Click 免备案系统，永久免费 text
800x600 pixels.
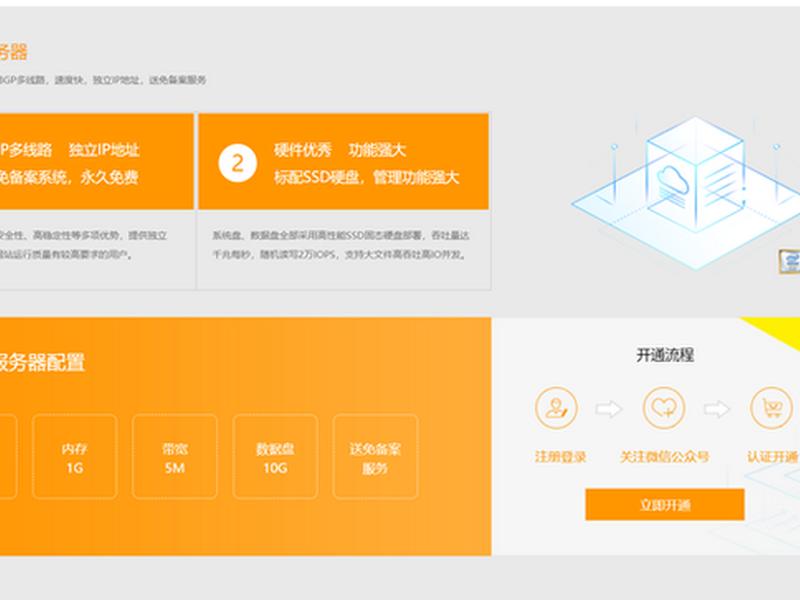69,177
